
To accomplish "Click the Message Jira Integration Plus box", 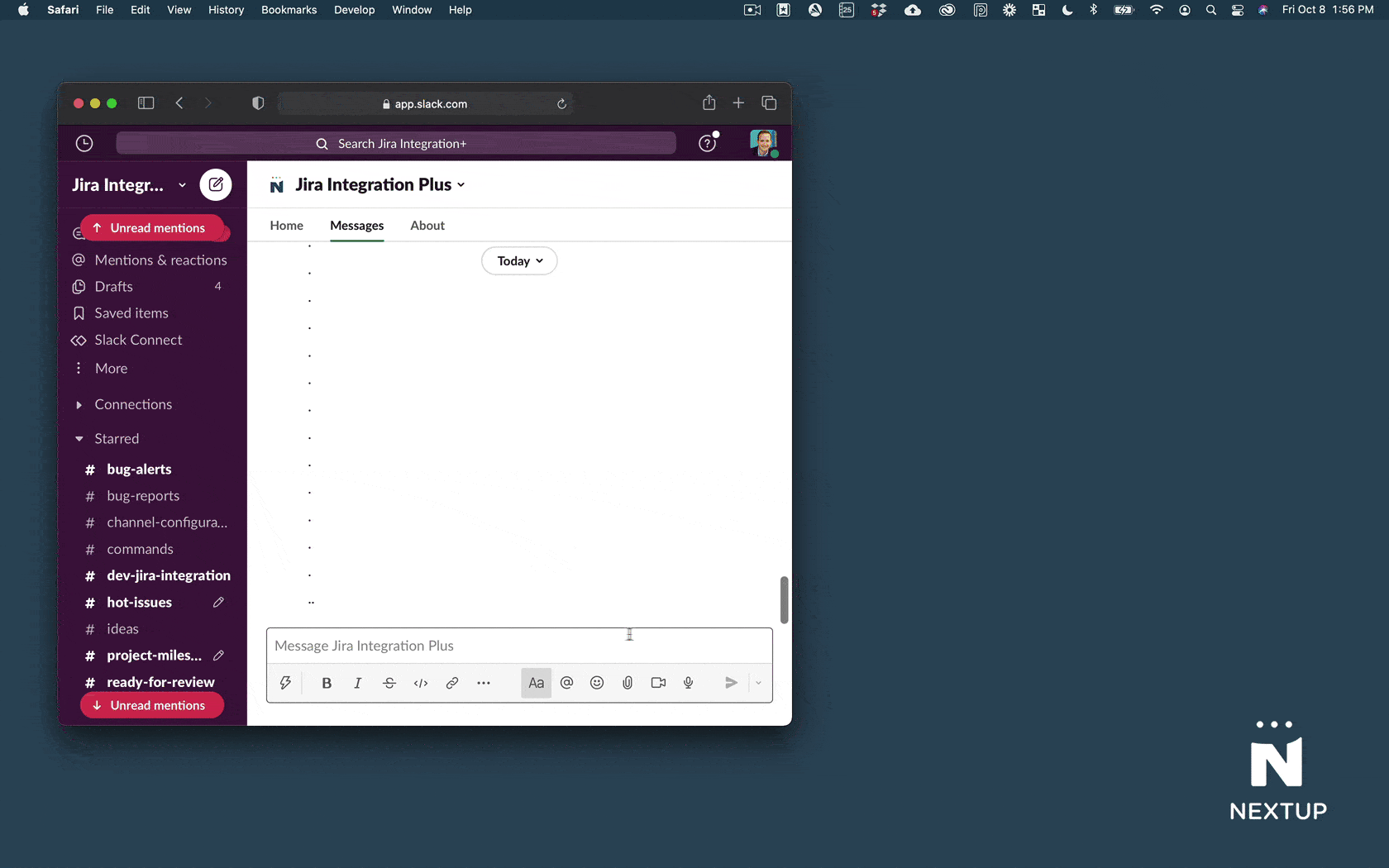I will (519, 646).
